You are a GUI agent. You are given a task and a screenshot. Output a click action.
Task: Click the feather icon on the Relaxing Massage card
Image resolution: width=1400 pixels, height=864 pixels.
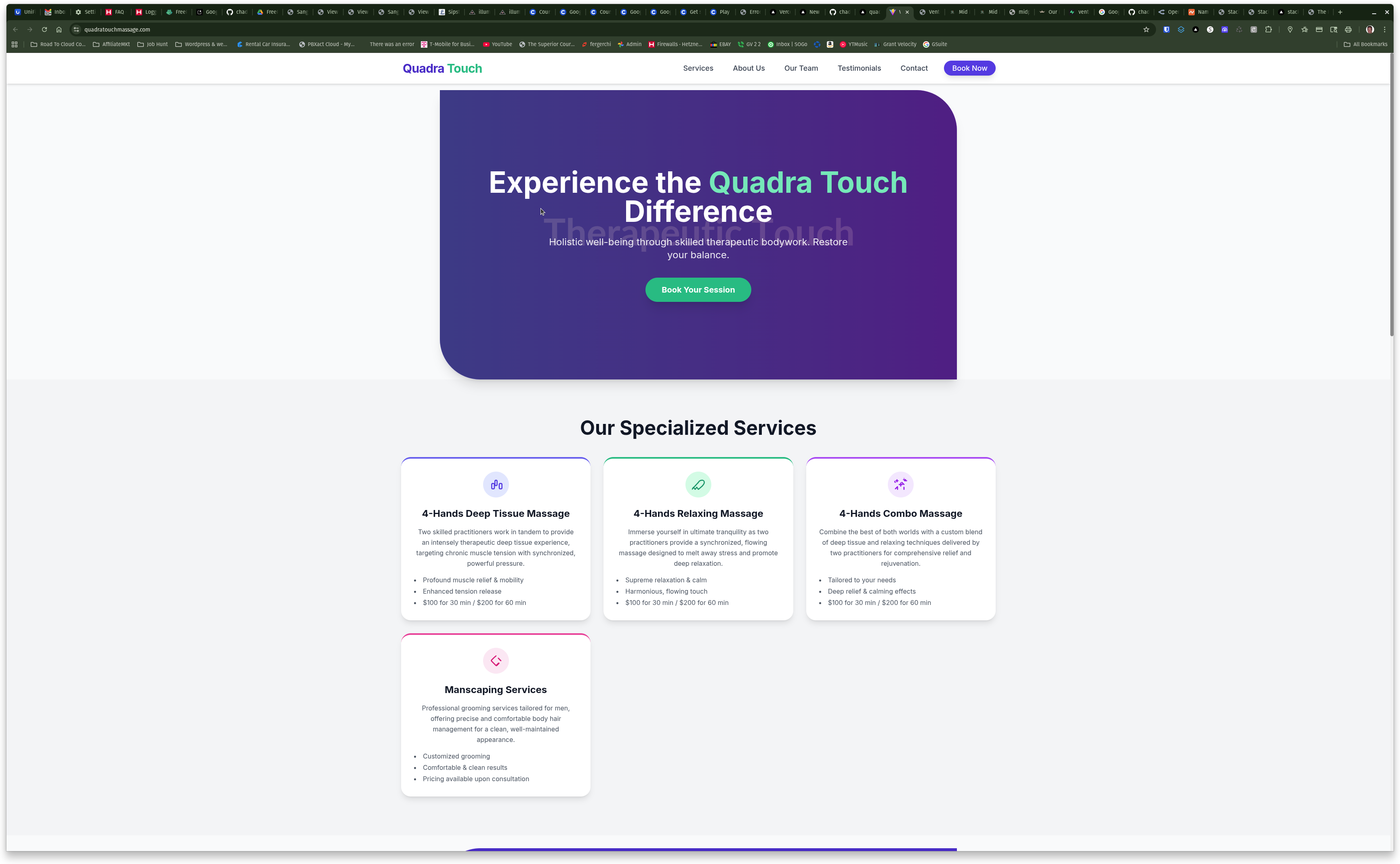pyautogui.click(x=698, y=484)
